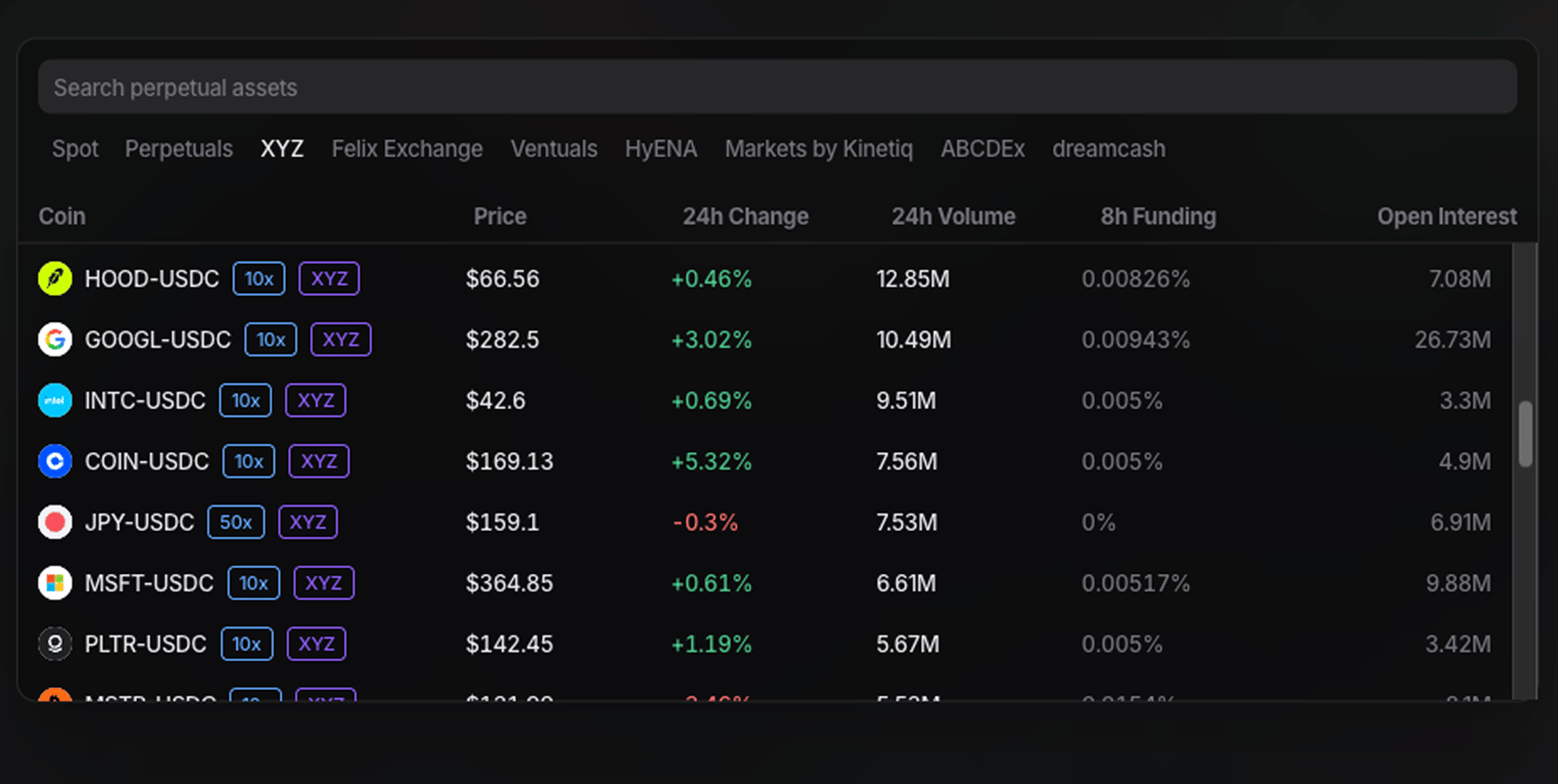Select the XYZ tab
Image resolution: width=1558 pixels, height=784 pixels.
pos(282,149)
